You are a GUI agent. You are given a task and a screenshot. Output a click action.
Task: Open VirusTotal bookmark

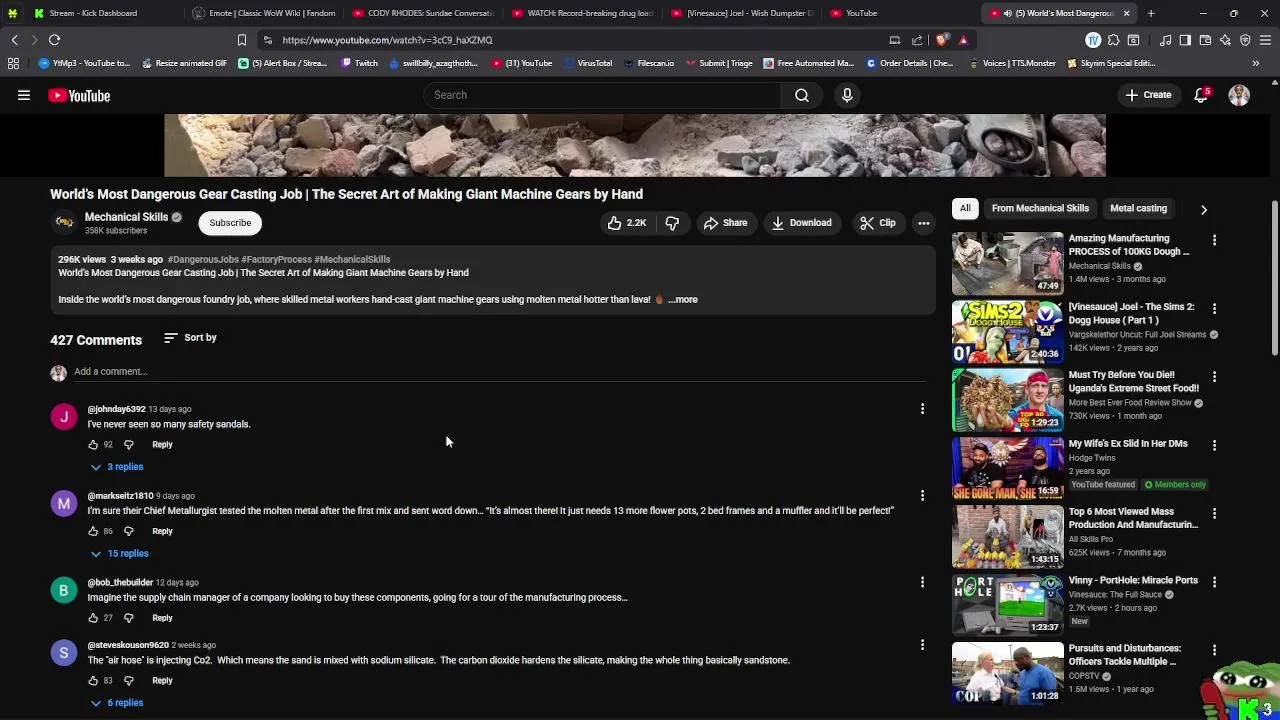click(587, 63)
